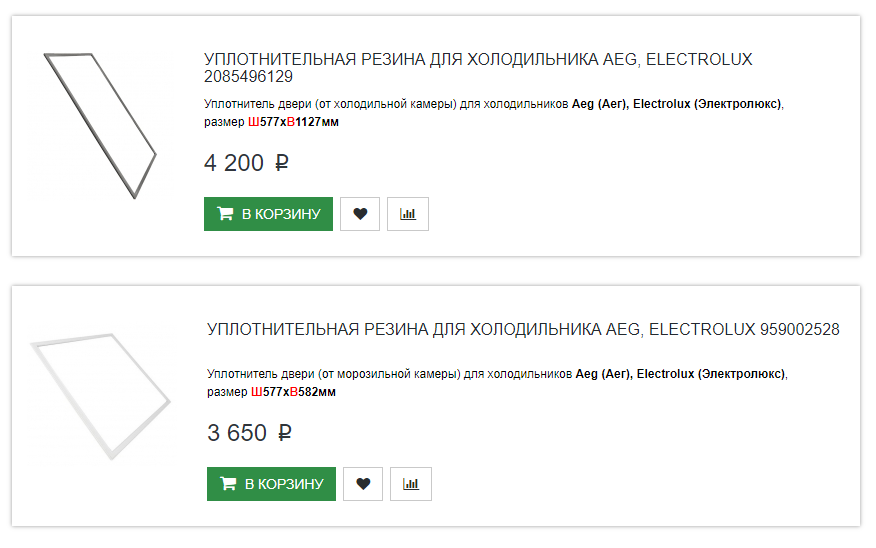This screenshot has width=876, height=548.
Task: Open comparison chart for the 2085496129 seal
Action: coord(408,214)
